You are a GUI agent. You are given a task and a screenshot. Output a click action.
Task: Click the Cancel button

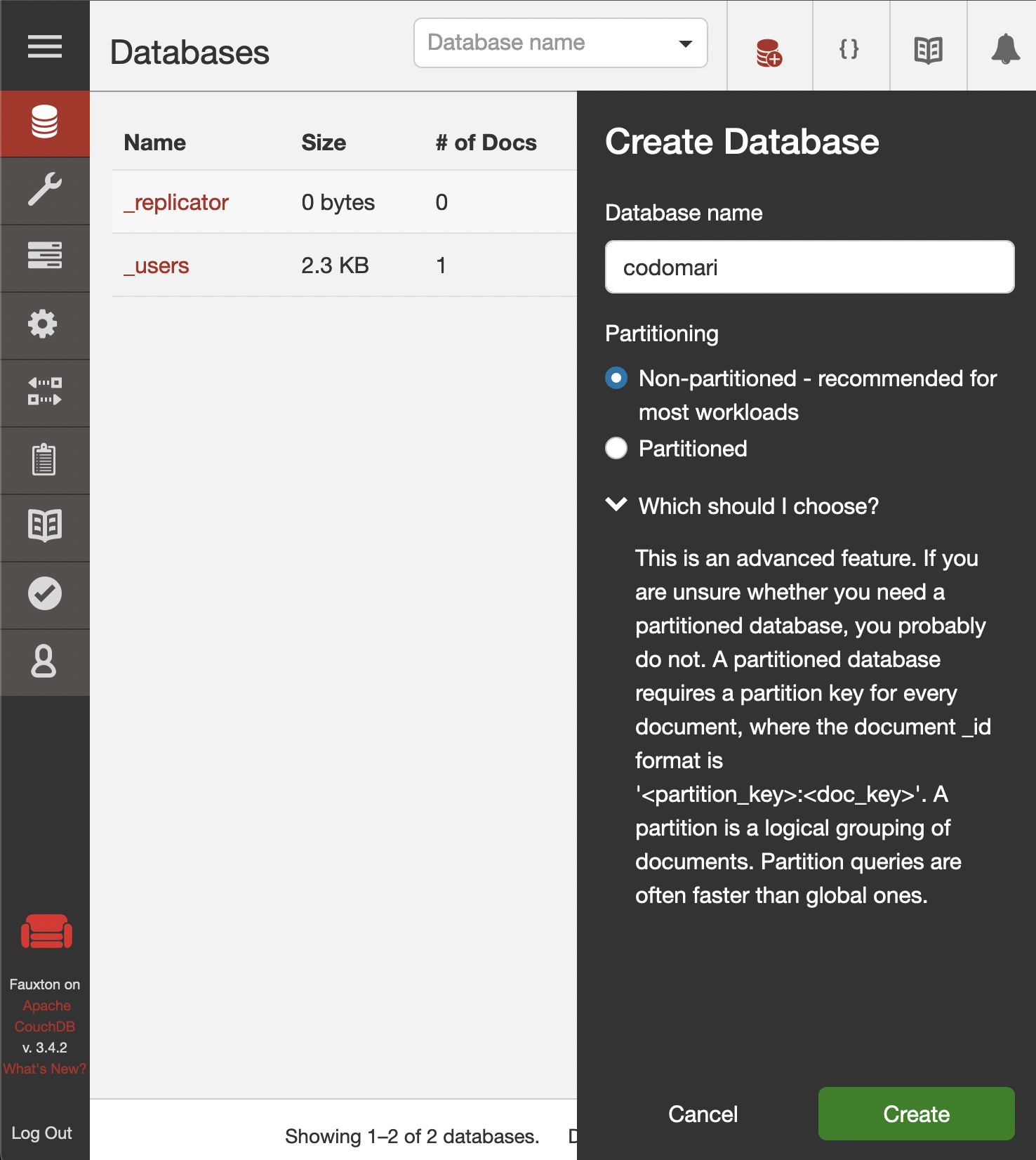pyautogui.click(x=703, y=1114)
